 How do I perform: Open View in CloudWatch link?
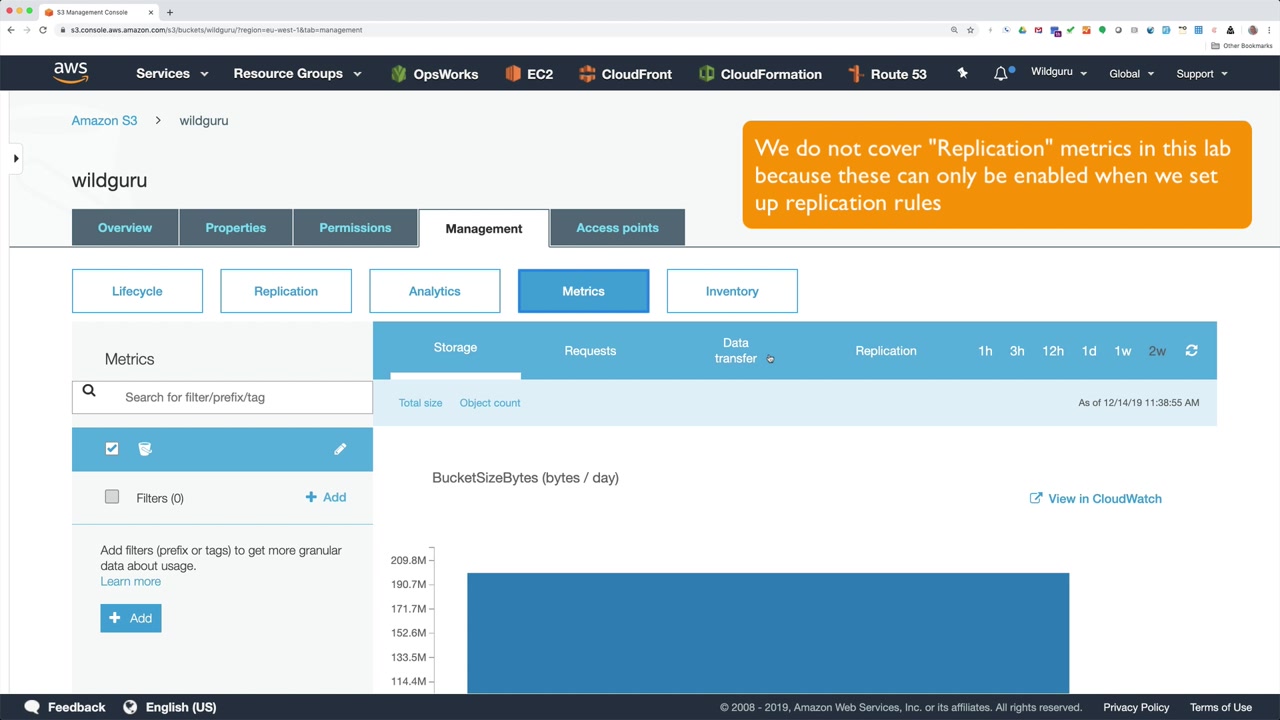pyautogui.click(x=1096, y=498)
